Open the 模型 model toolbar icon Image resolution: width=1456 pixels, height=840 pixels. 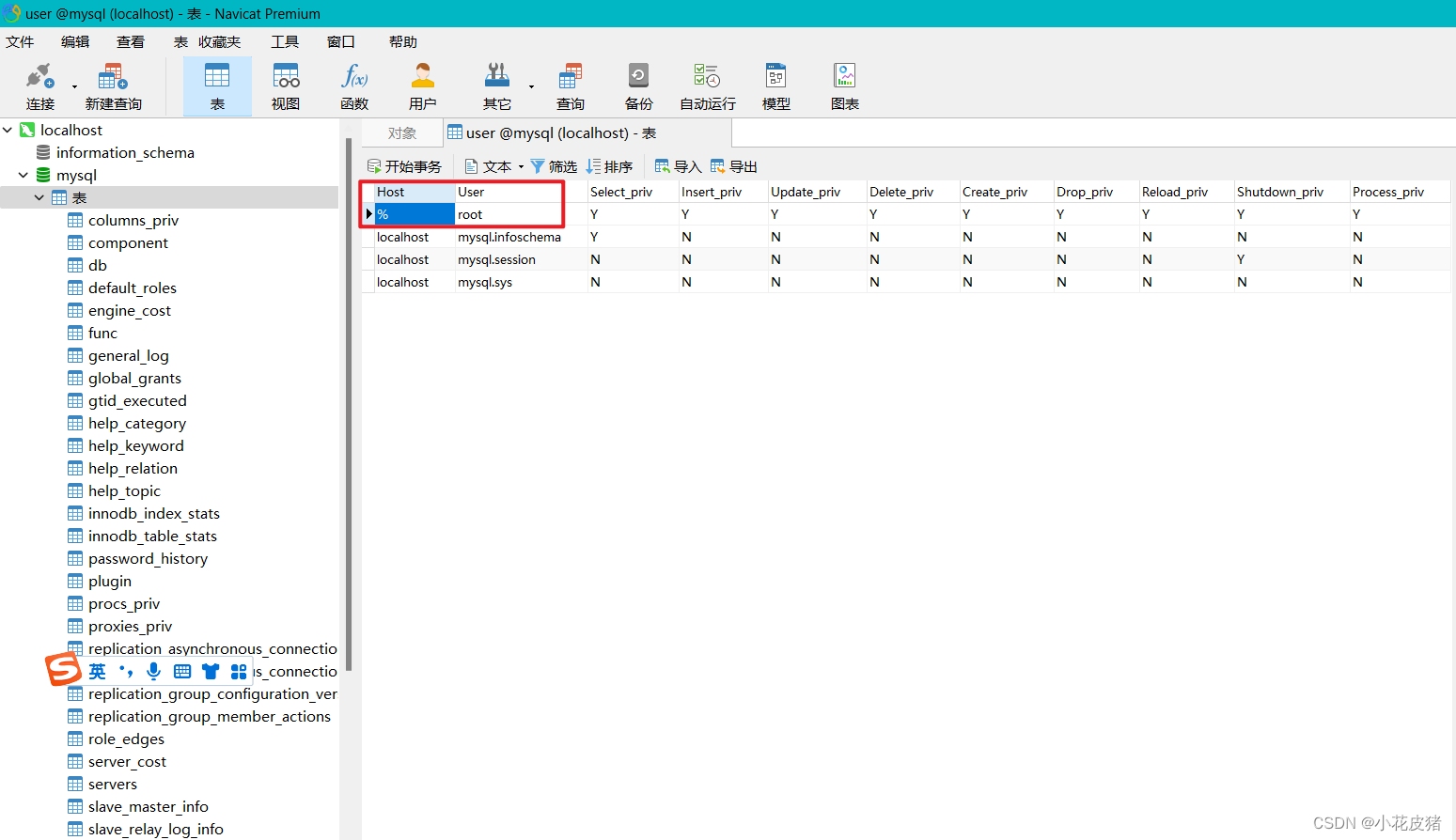pyautogui.click(x=776, y=86)
